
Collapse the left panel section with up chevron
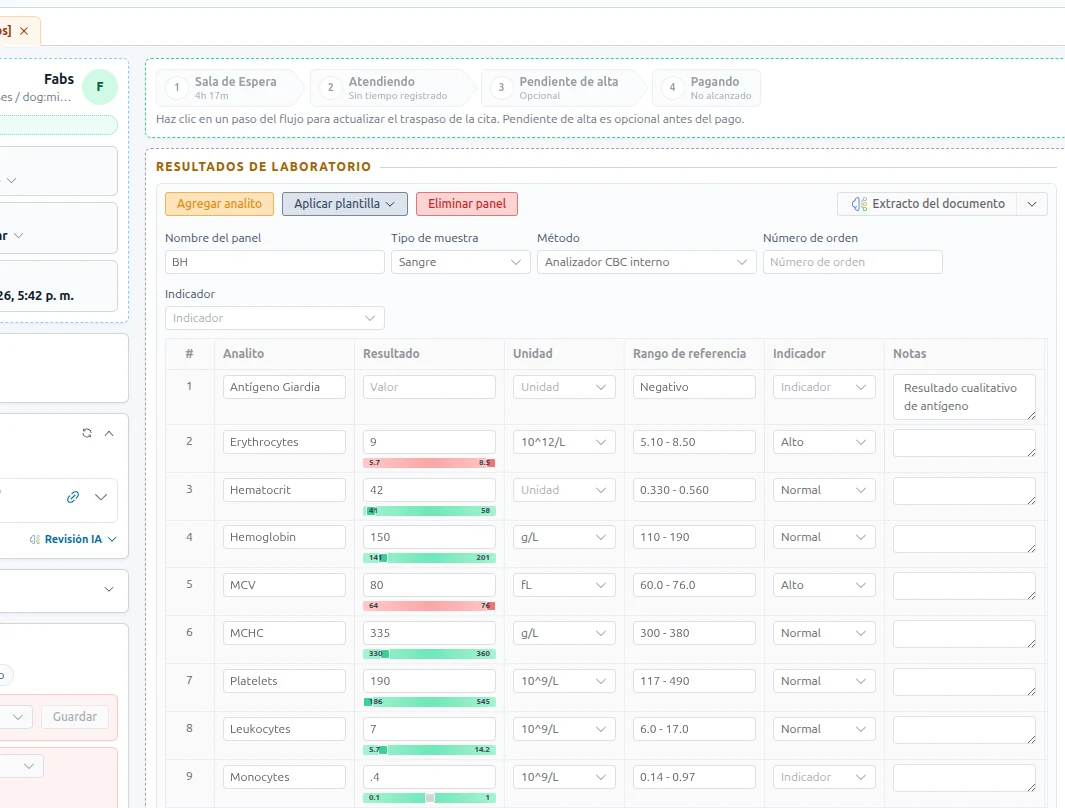[x=109, y=433]
